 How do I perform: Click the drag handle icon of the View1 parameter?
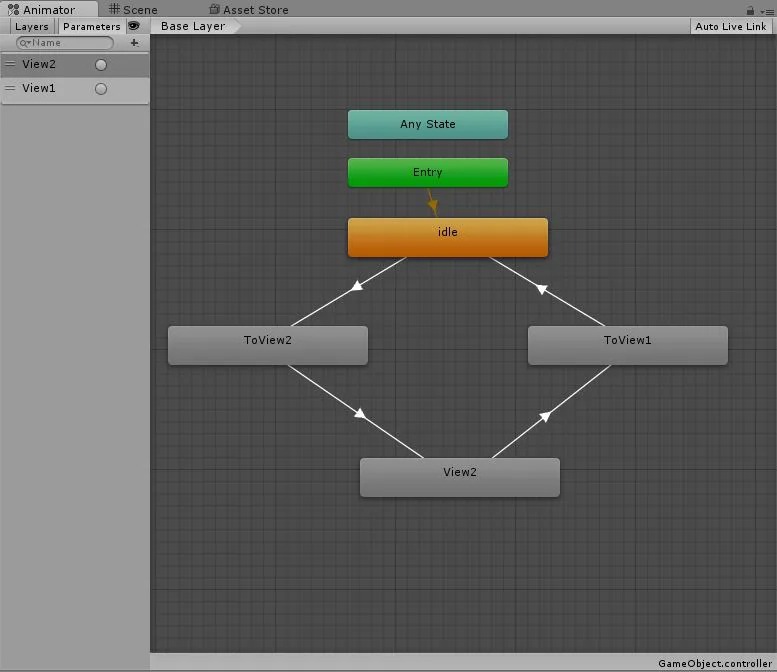(10, 88)
